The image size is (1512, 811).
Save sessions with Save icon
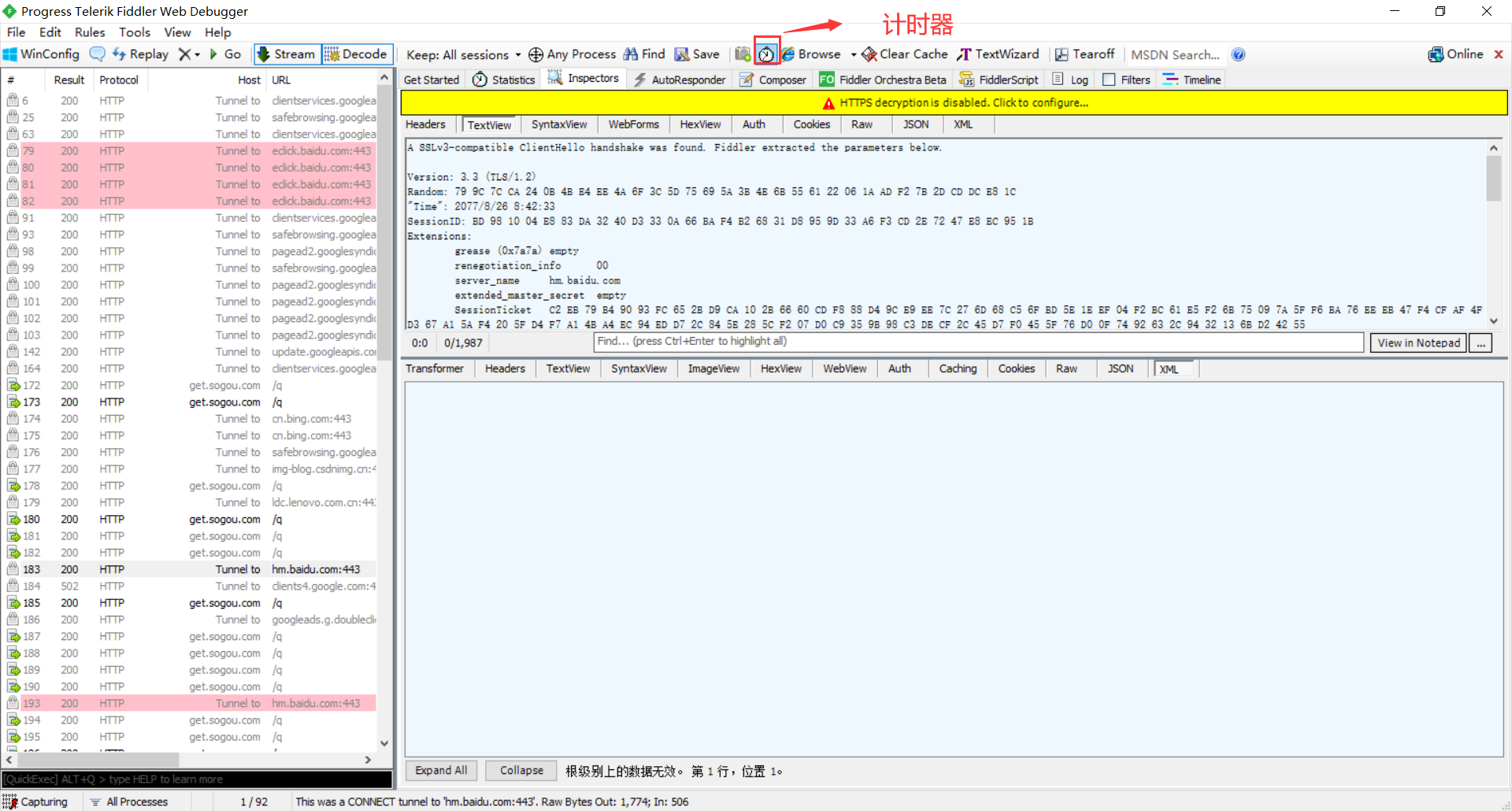pos(697,54)
